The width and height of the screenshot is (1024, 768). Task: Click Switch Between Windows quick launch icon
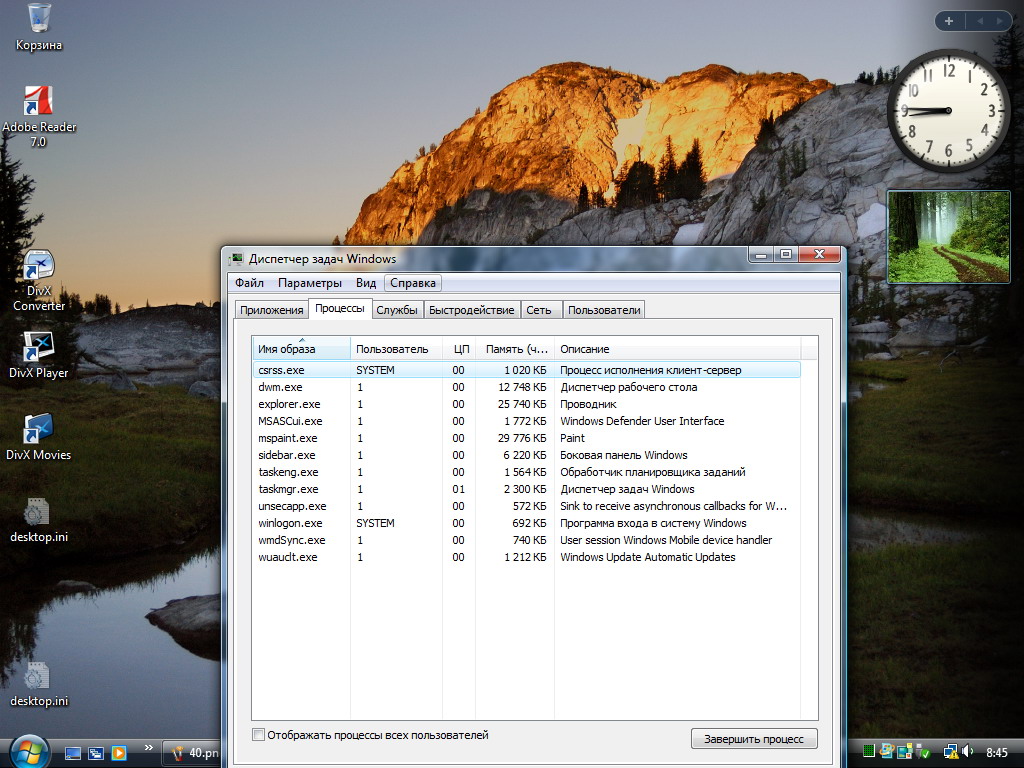(96, 753)
